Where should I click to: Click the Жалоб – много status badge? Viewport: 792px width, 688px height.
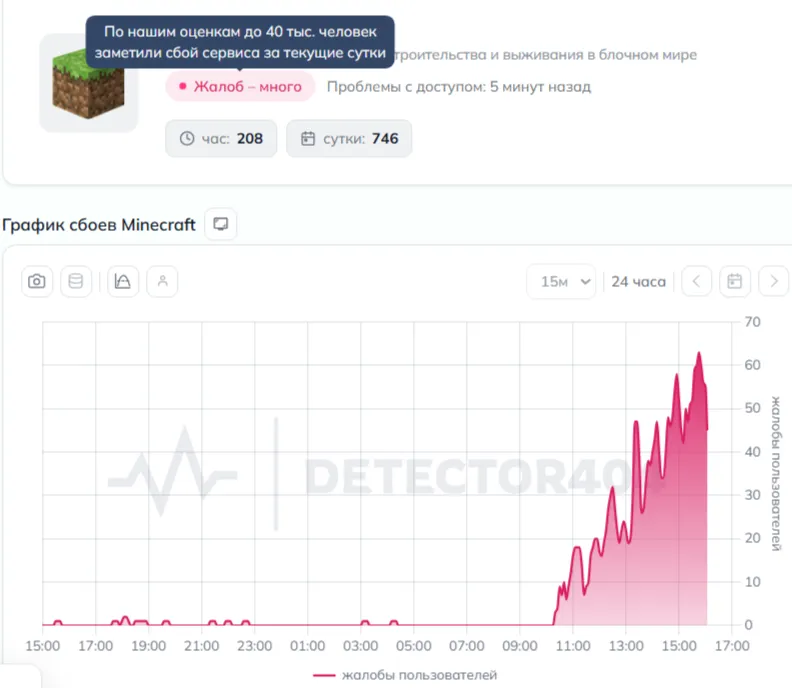point(240,86)
